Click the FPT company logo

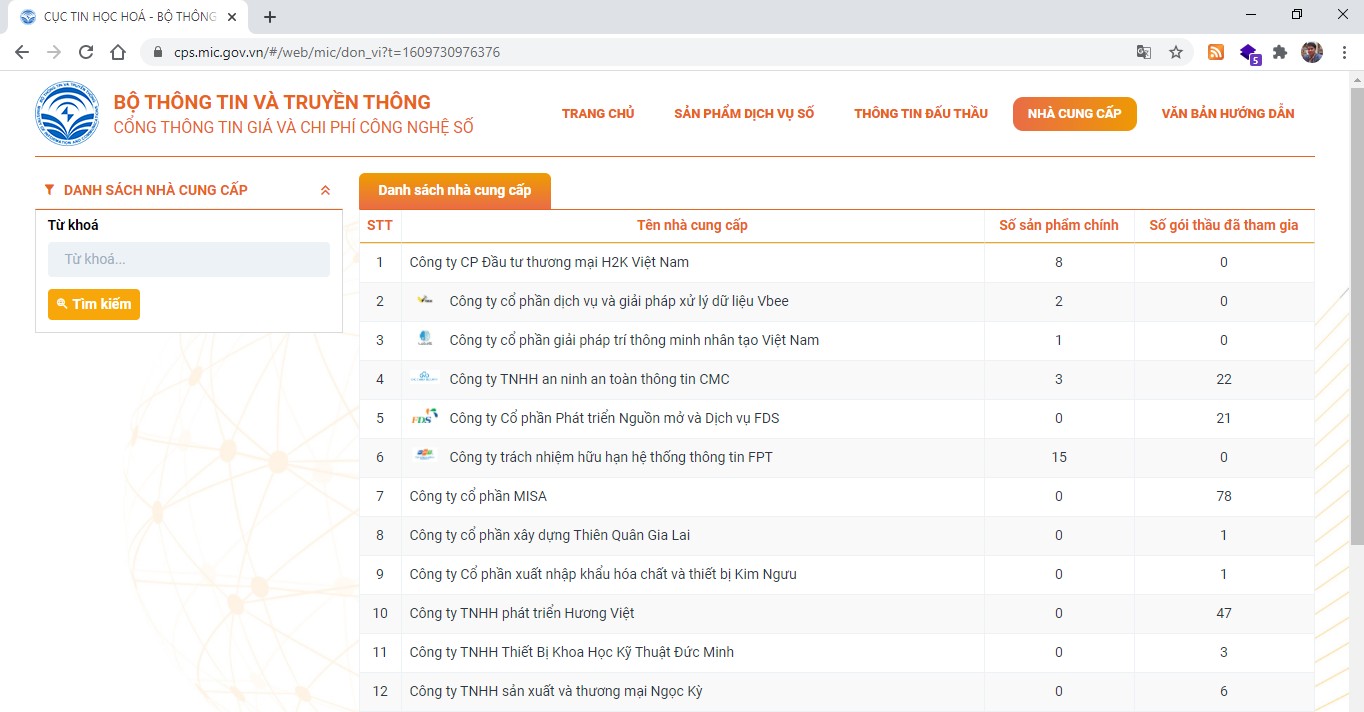click(x=425, y=456)
